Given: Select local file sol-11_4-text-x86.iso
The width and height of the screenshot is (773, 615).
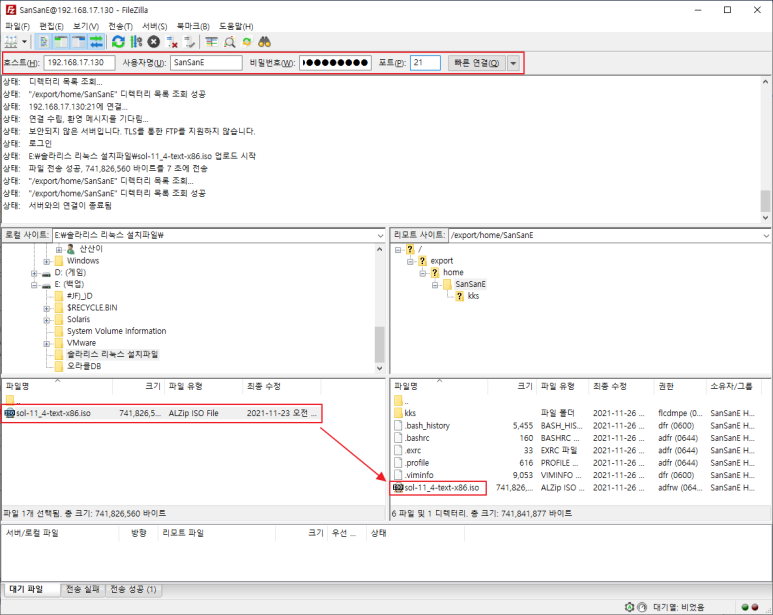Looking at the screenshot, I should pyautogui.click(x=162, y=413).
